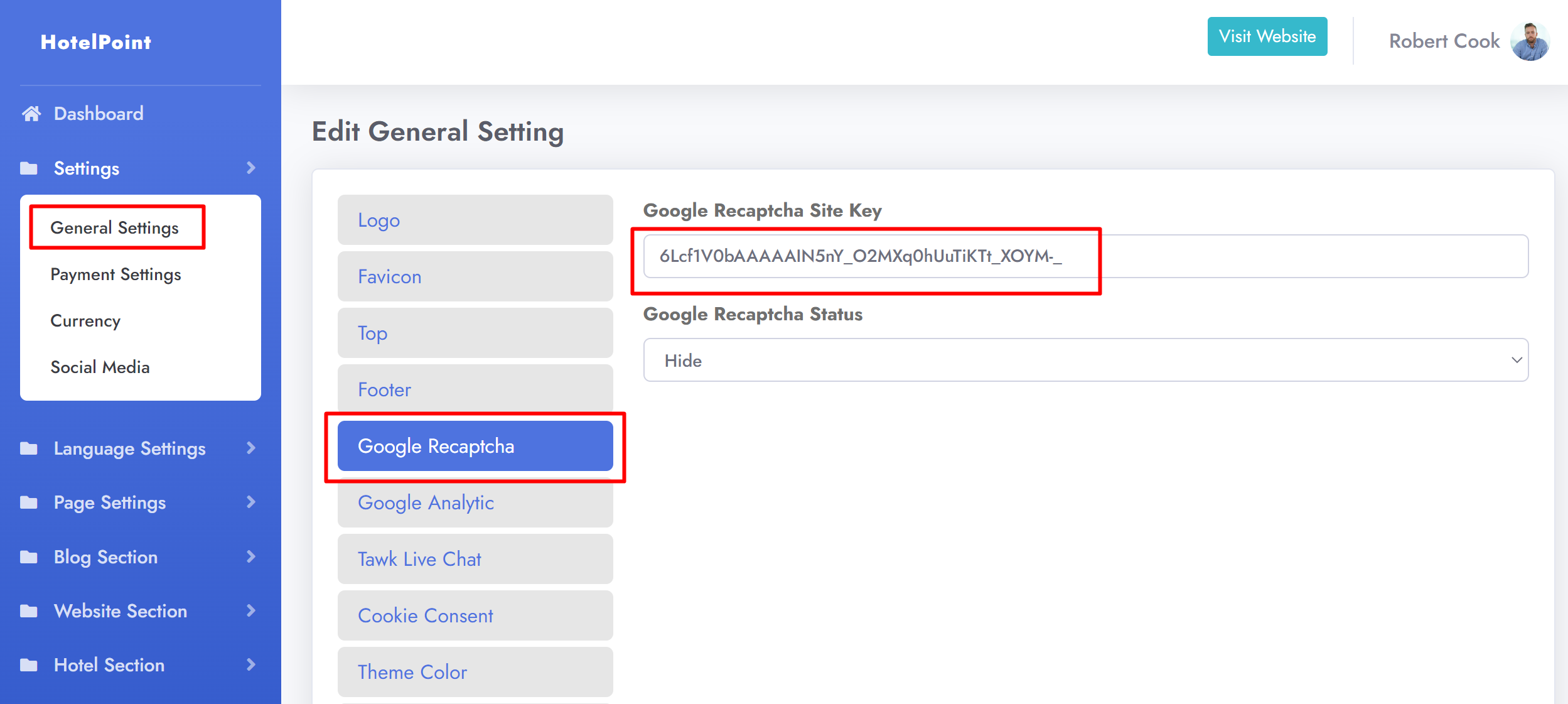Image resolution: width=1568 pixels, height=704 pixels.
Task: Expand the Hotel Section chevron
Action: (x=251, y=664)
